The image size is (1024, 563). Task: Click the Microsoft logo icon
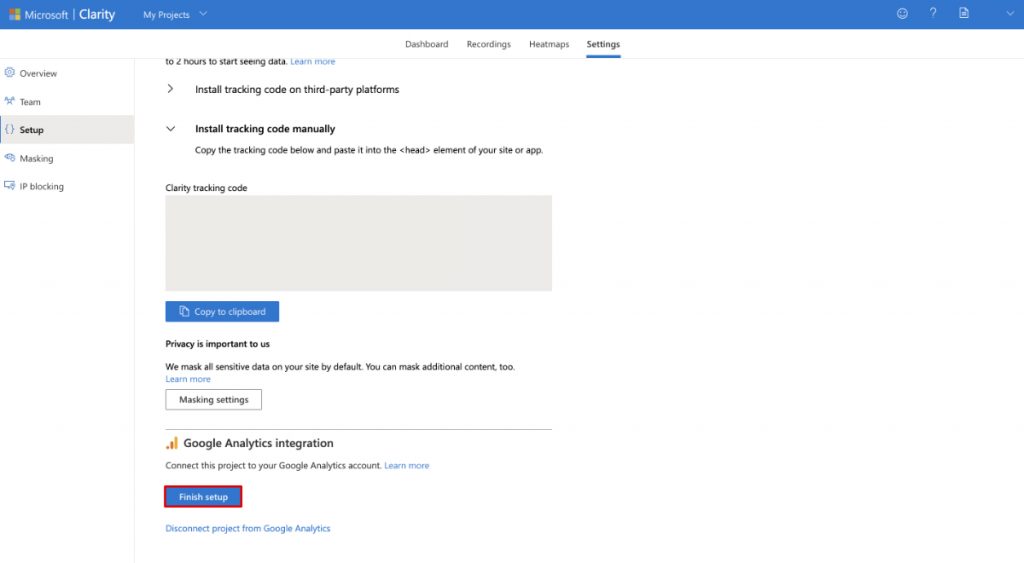click(x=14, y=14)
